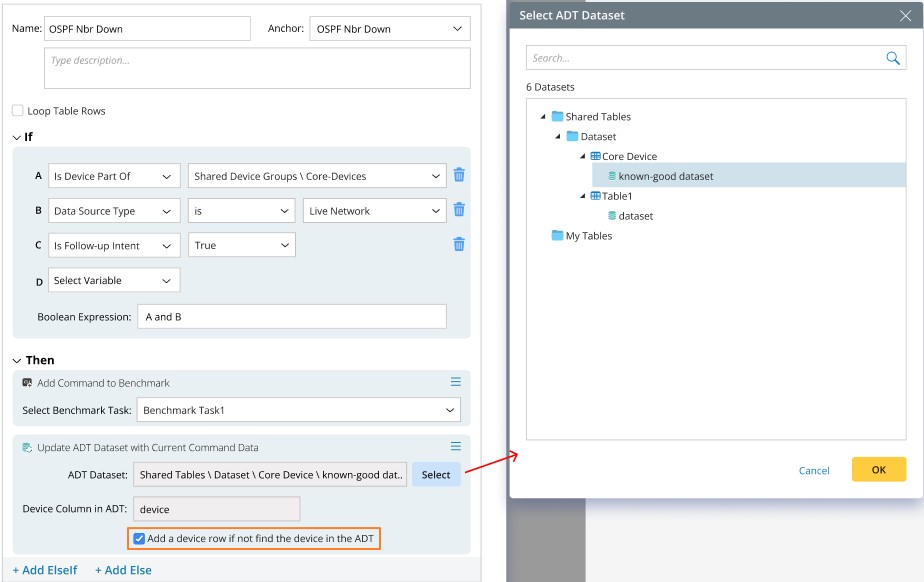Select the known-good dataset tree item

coord(748,176)
